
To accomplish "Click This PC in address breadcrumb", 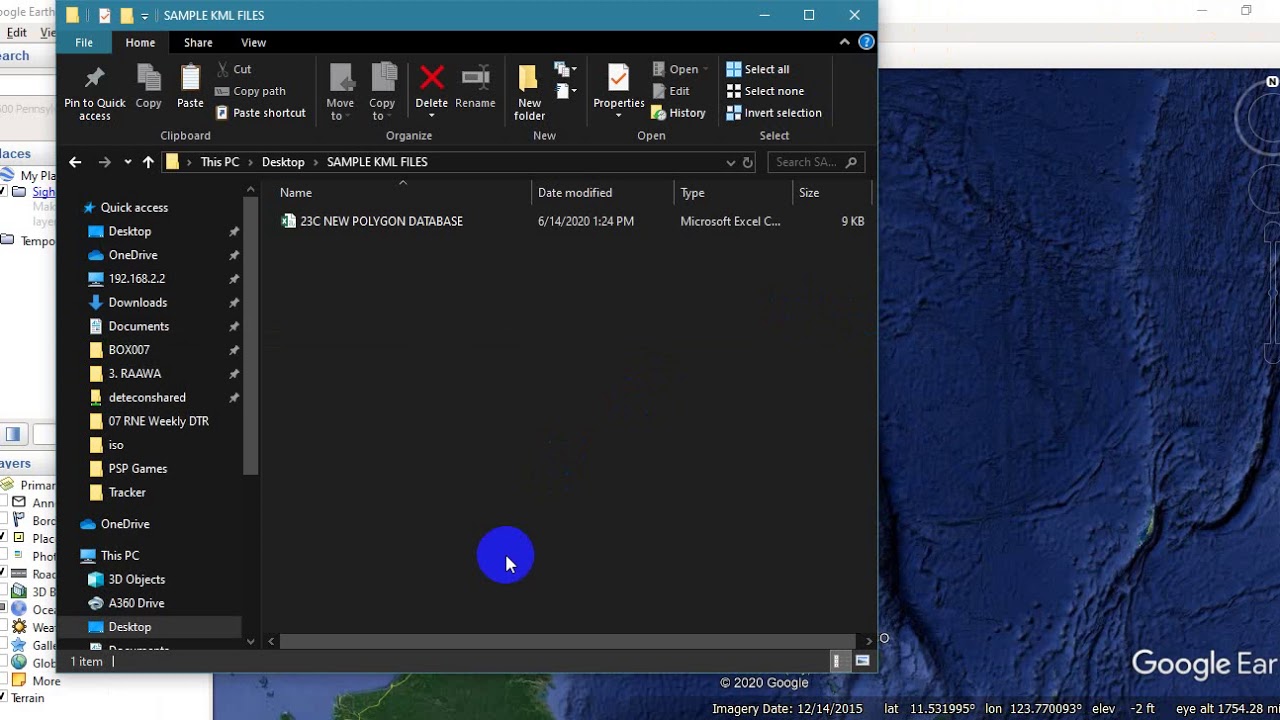I will 219,162.
